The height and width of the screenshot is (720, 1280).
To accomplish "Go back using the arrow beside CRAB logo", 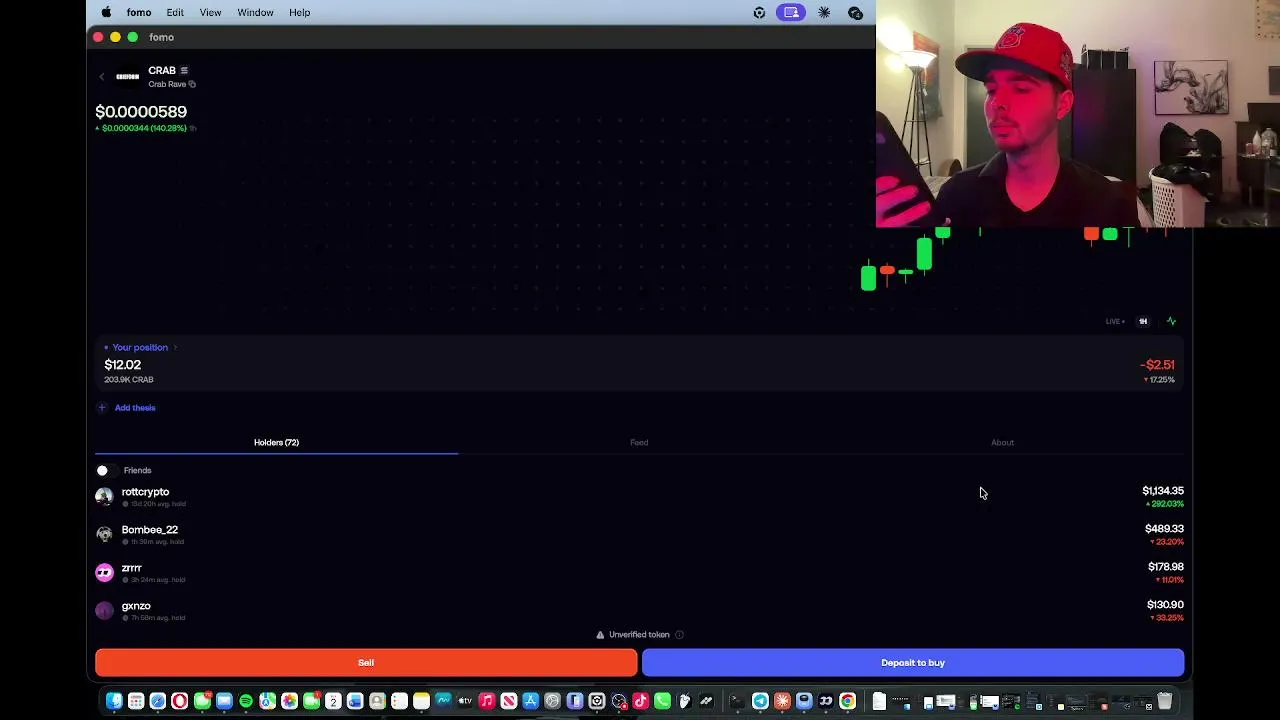I will [101, 77].
